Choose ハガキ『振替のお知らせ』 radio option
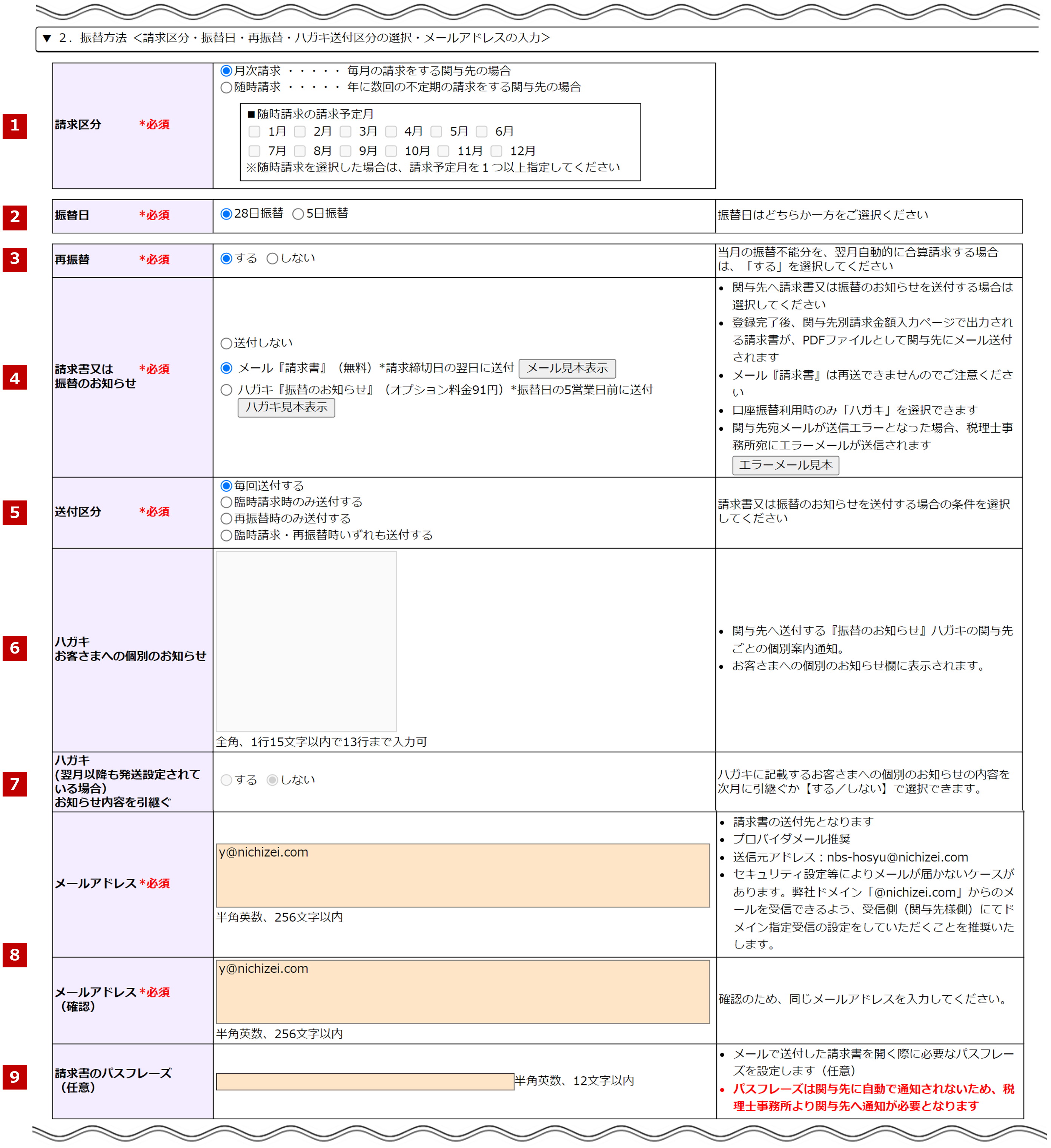The height and width of the screenshot is (1148, 1051). (x=226, y=390)
